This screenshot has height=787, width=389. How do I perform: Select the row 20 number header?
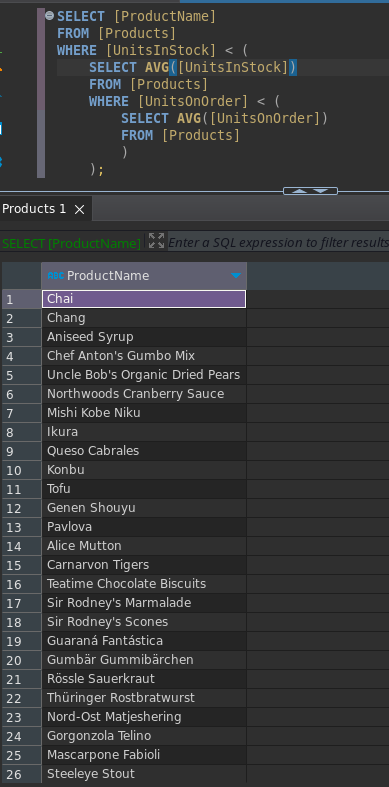(22, 661)
